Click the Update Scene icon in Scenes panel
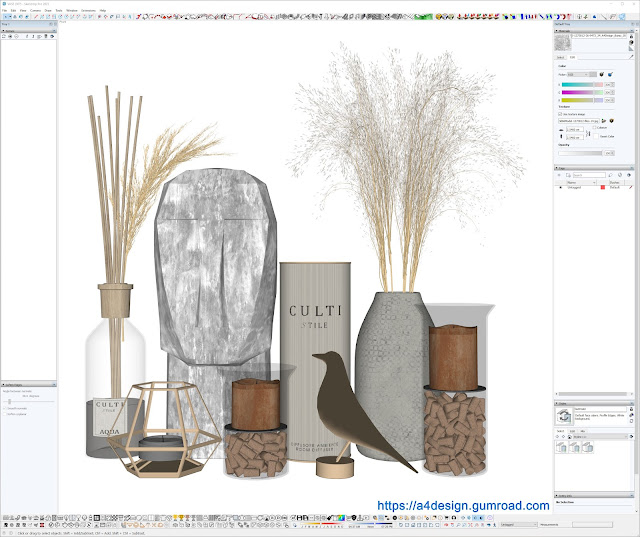The width and height of the screenshot is (640, 537). pyautogui.click(x=4, y=36)
